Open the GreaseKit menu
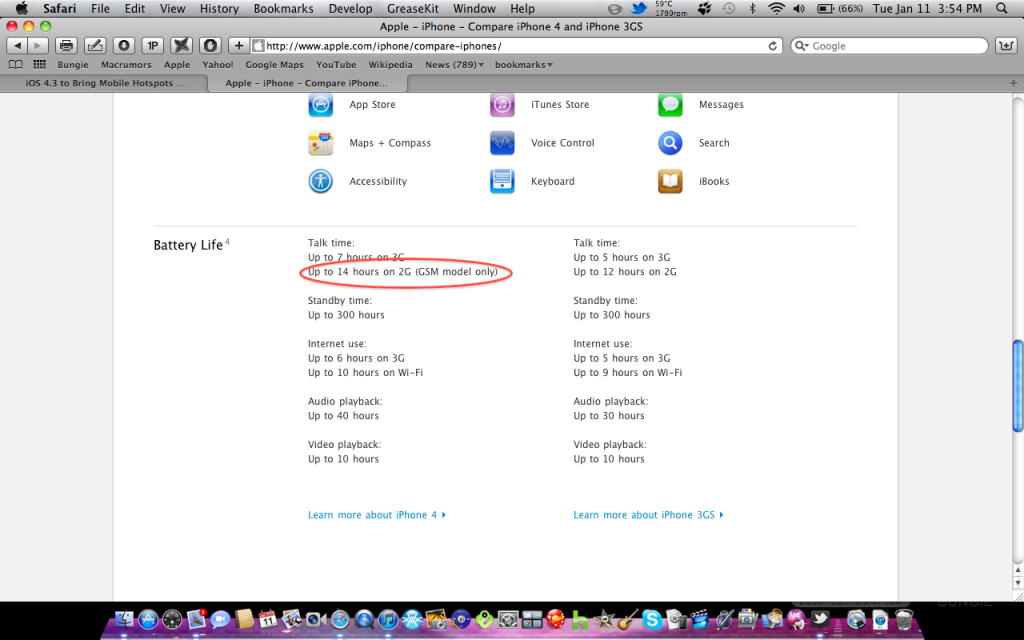 413,8
